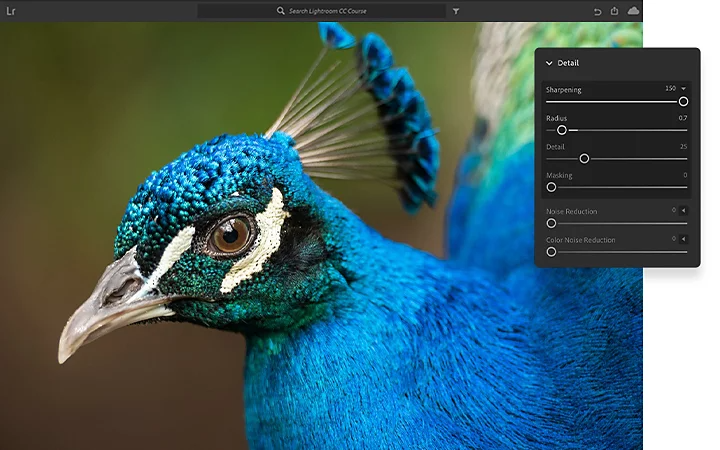
Task: Collapse the Detail panel chevron
Action: pyautogui.click(x=549, y=63)
